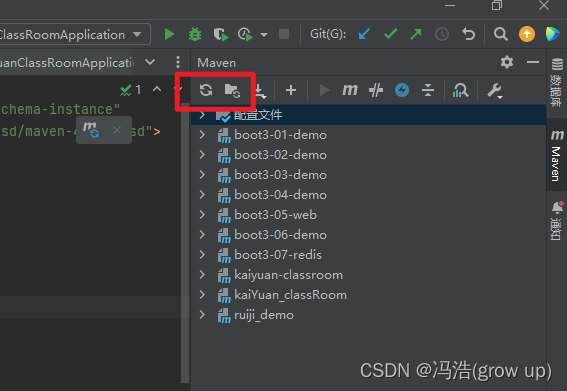Screen dimensions: 567x391
Task: Generate sources and update folders
Action: (x=232, y=90)
